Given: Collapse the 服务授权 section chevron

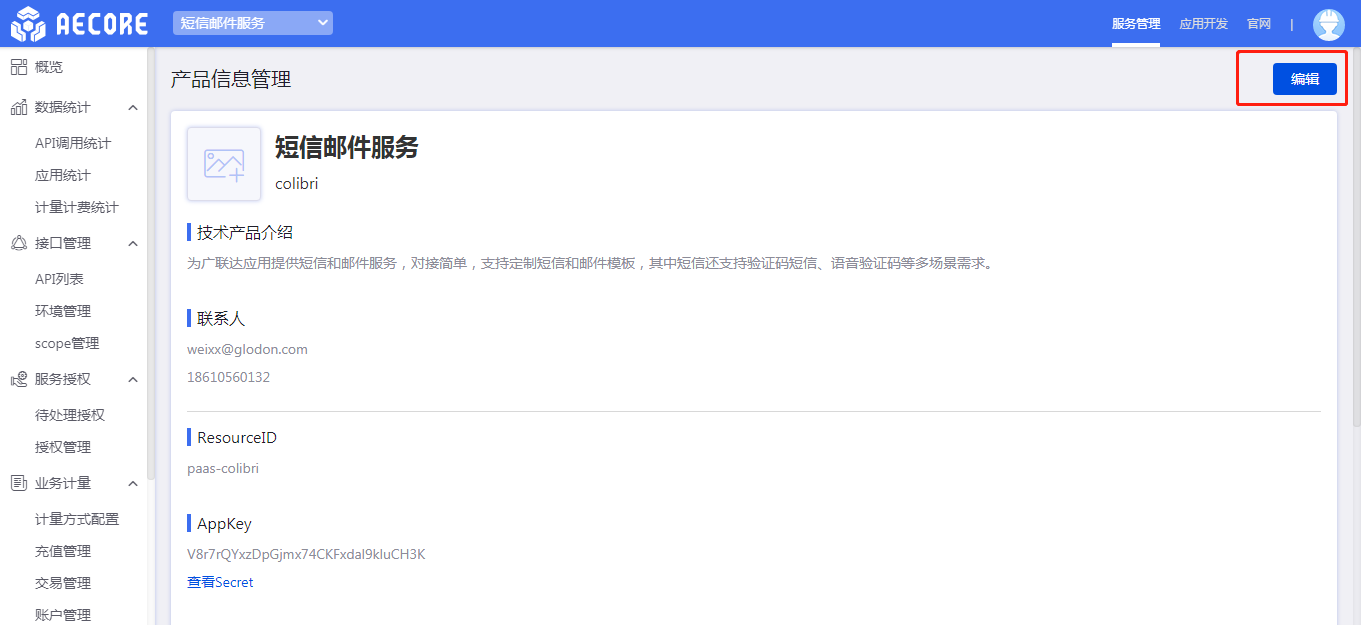Looking at the screenshot, I should click(x=133, y=379).
